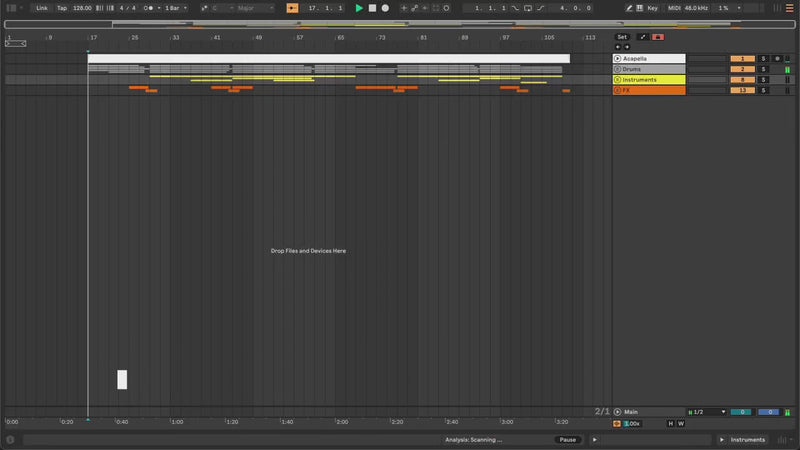Toggle the FX track activator 13
The image size is (800, 450).
click(742, 90)
